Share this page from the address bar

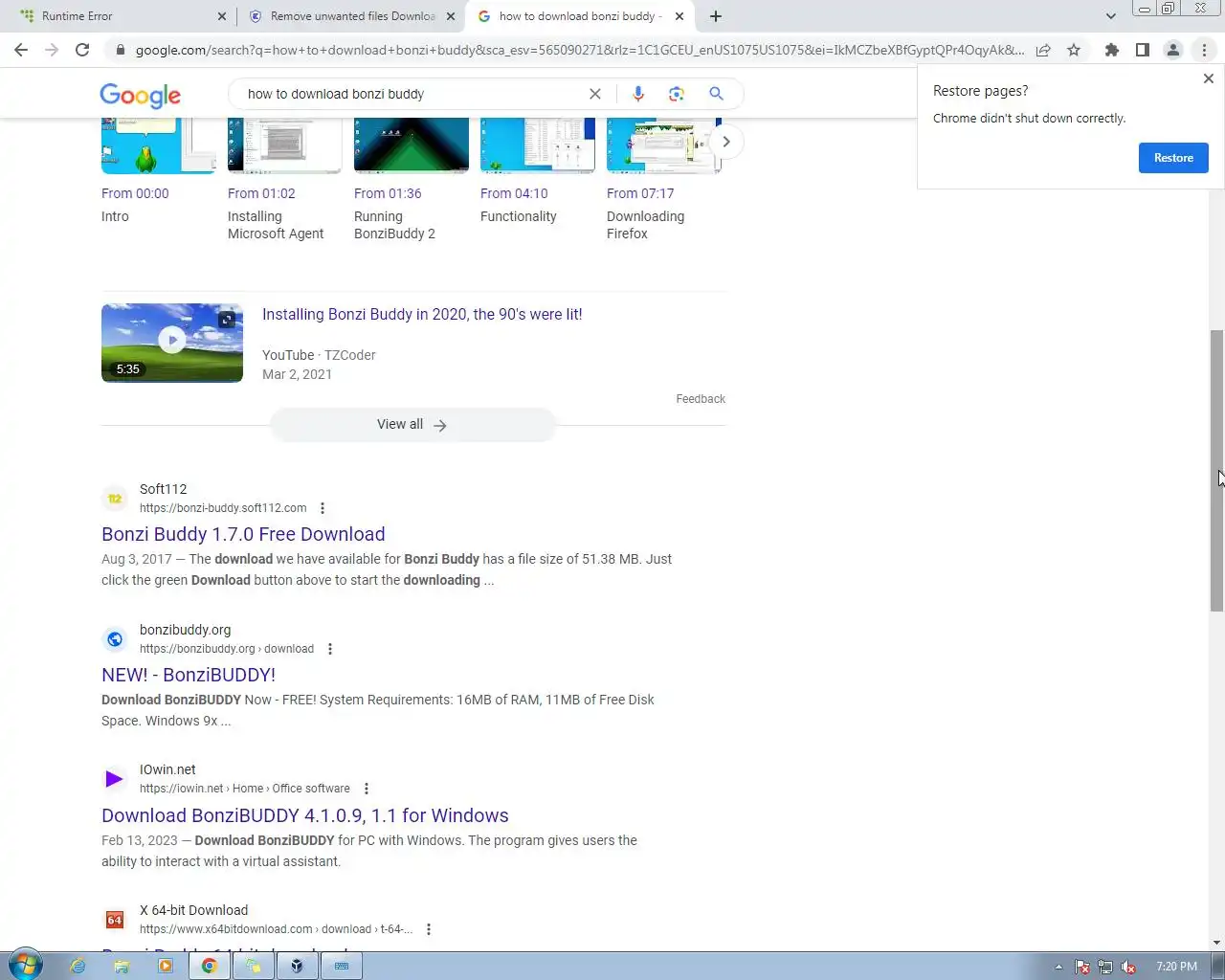[1043, 50]
